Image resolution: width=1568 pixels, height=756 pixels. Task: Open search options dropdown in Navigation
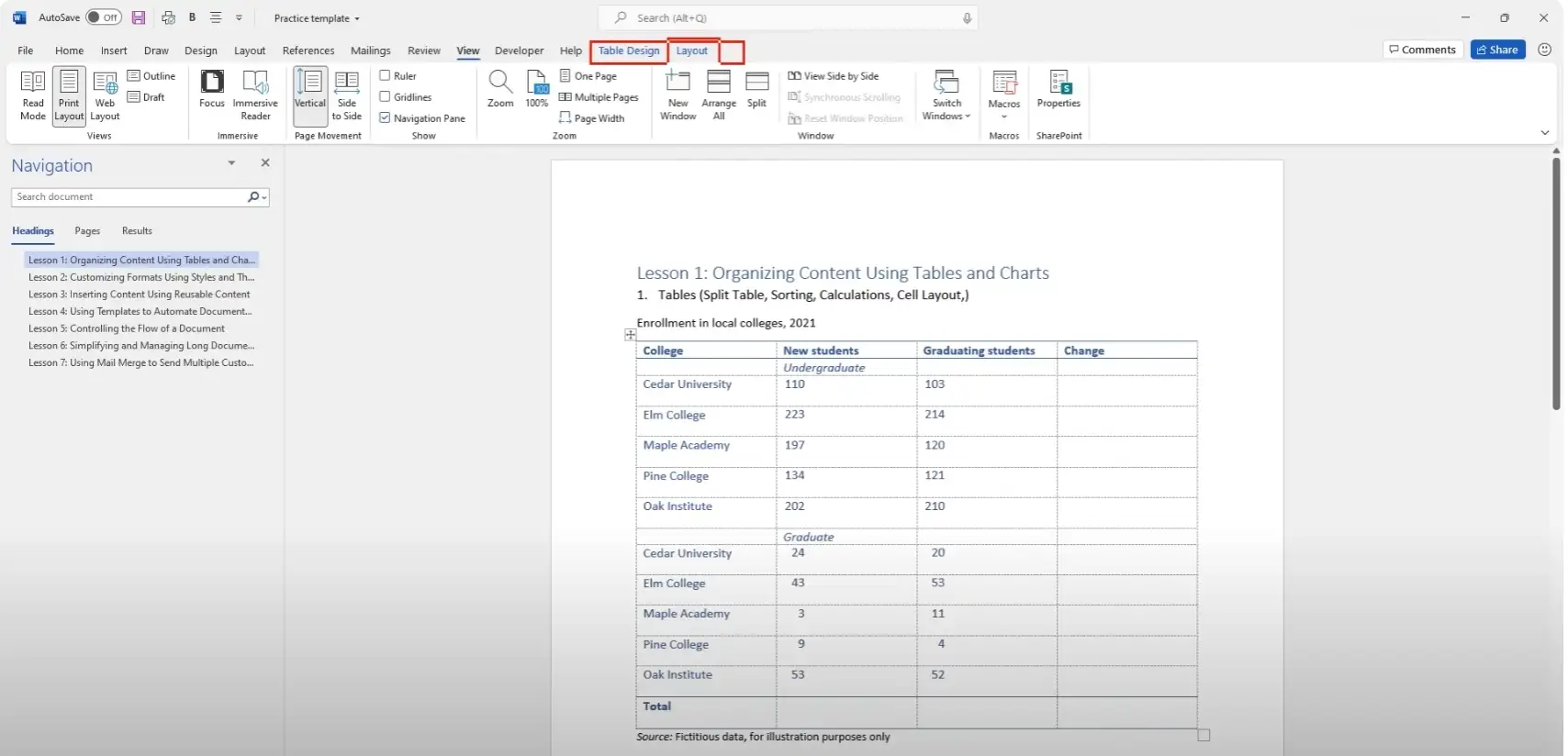tap(264, 197)
